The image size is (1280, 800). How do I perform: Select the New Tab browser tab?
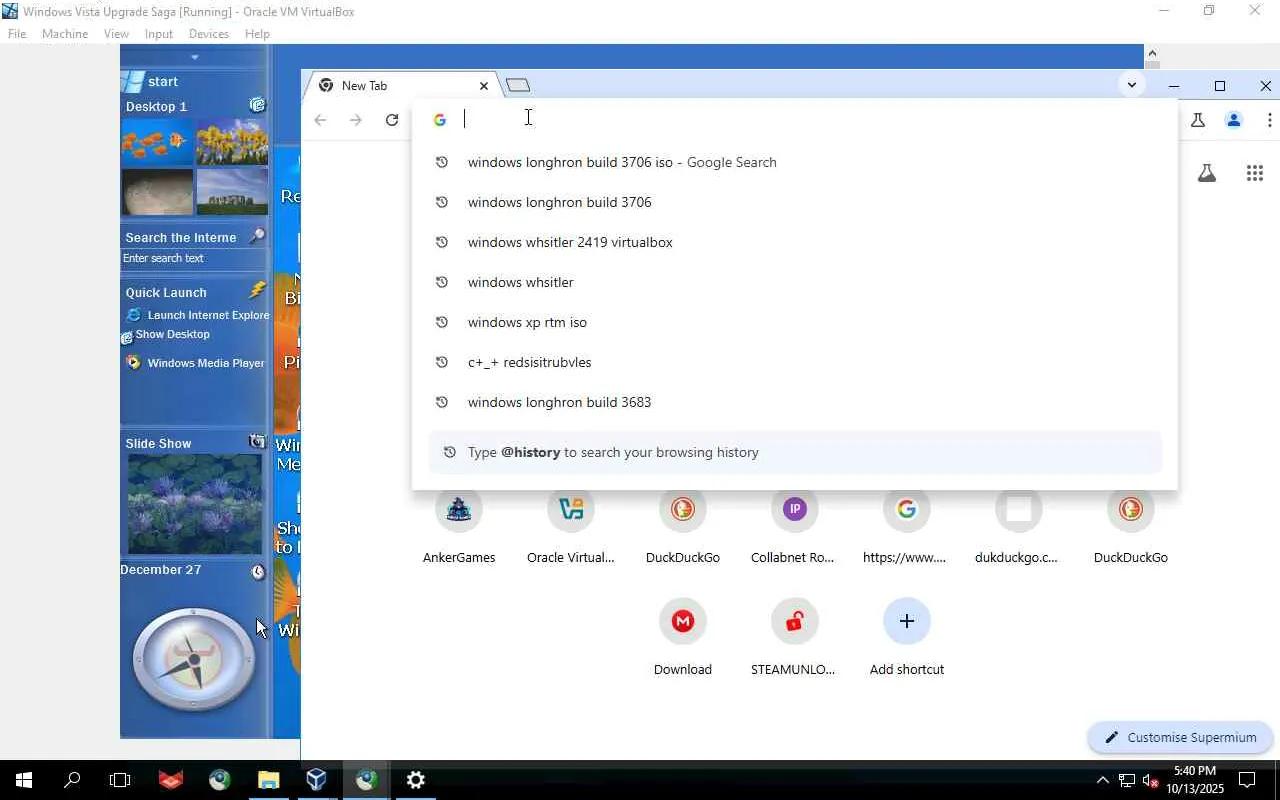click(x=402, y=85)
